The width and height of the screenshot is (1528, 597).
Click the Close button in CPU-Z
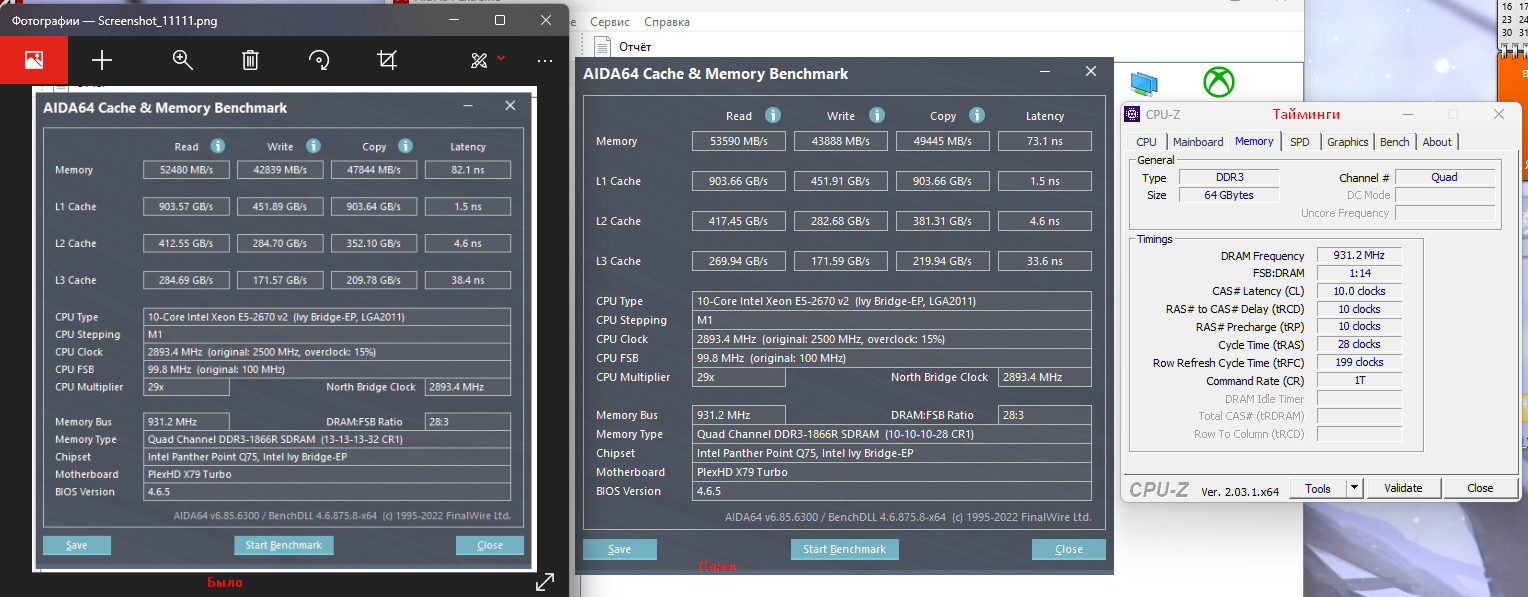pos(1480,488)
